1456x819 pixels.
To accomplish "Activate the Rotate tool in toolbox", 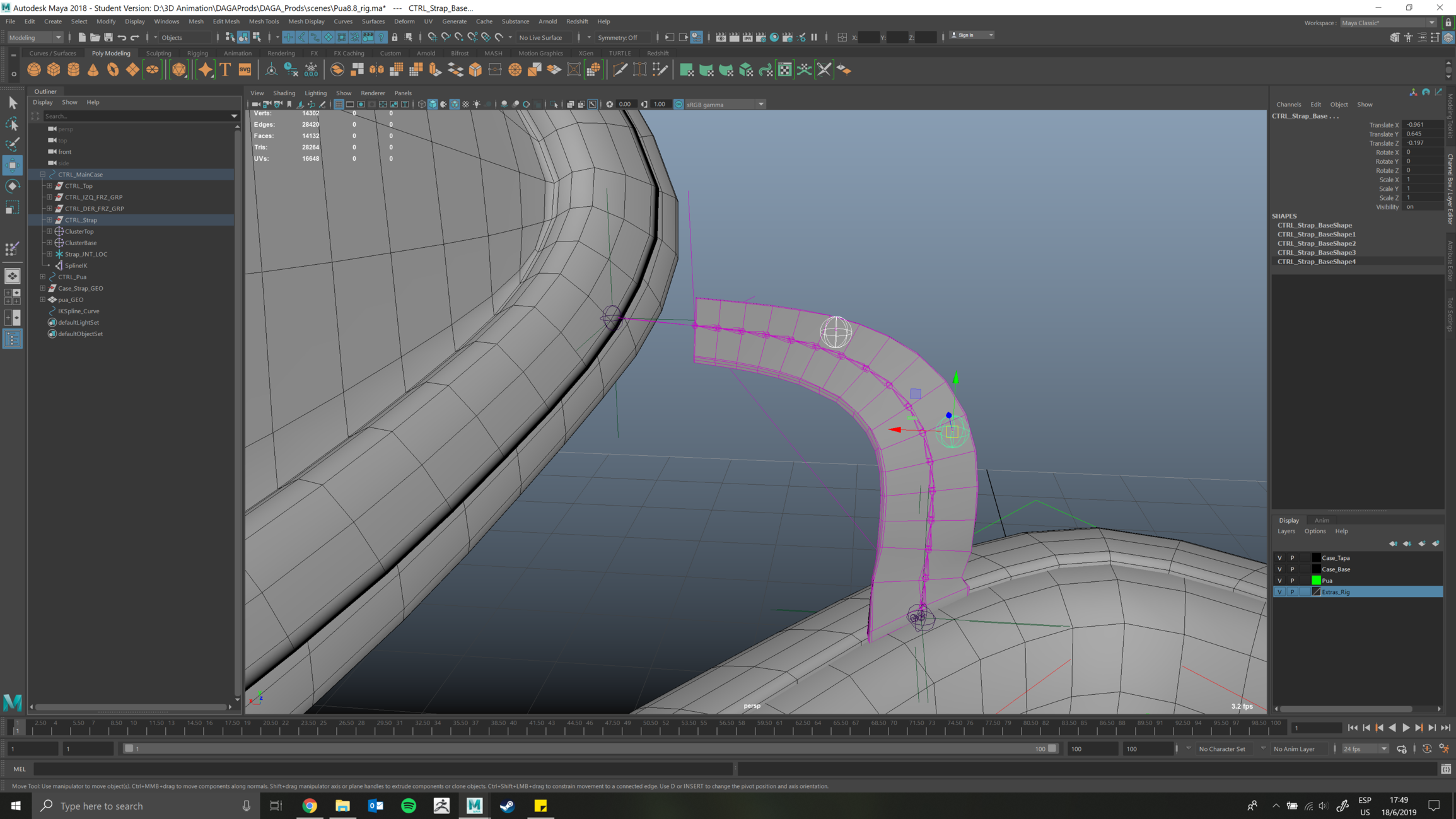I will [13, 186].
